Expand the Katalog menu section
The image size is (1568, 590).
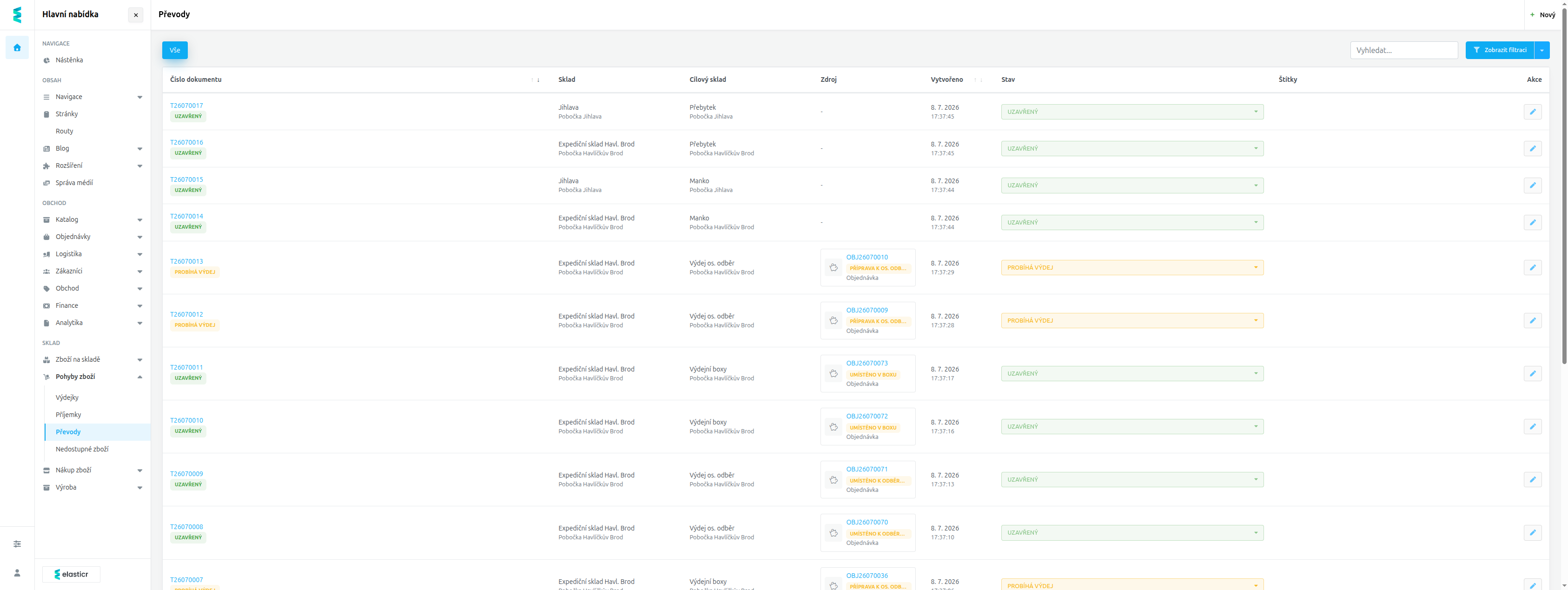(x=93, y=220)
